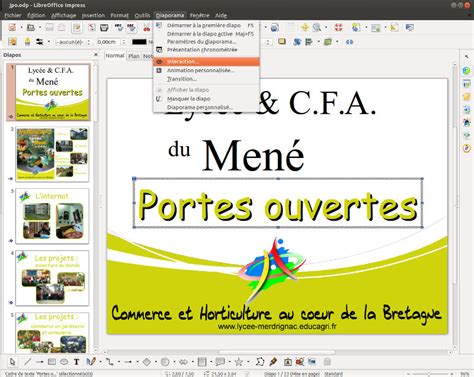Expand the New document dropdown arrow

(x=21, y=28)
